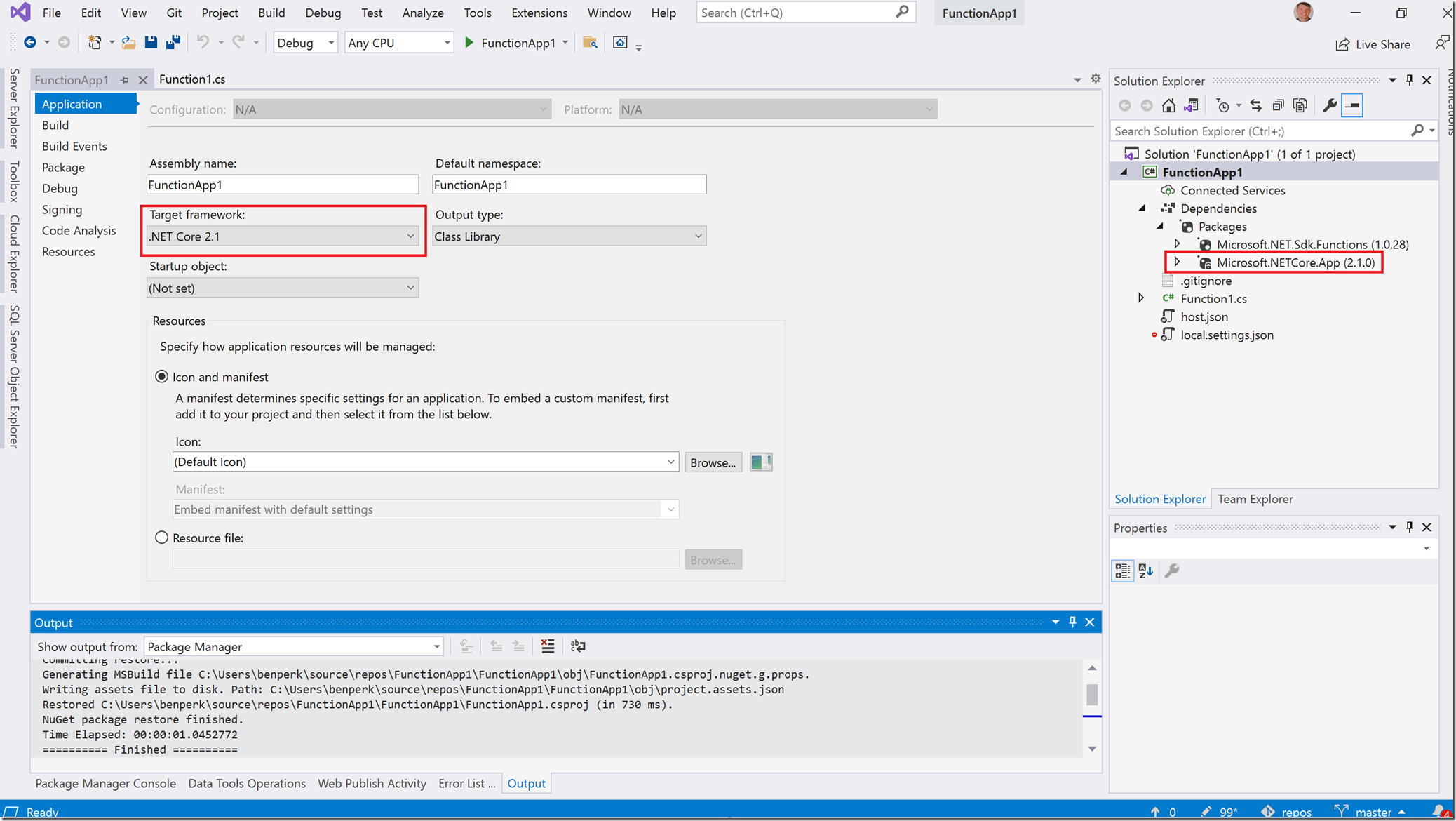The image size is (1456, 821).
Task: Open the Toolbox side tab
Action: (x=13, y=181)
